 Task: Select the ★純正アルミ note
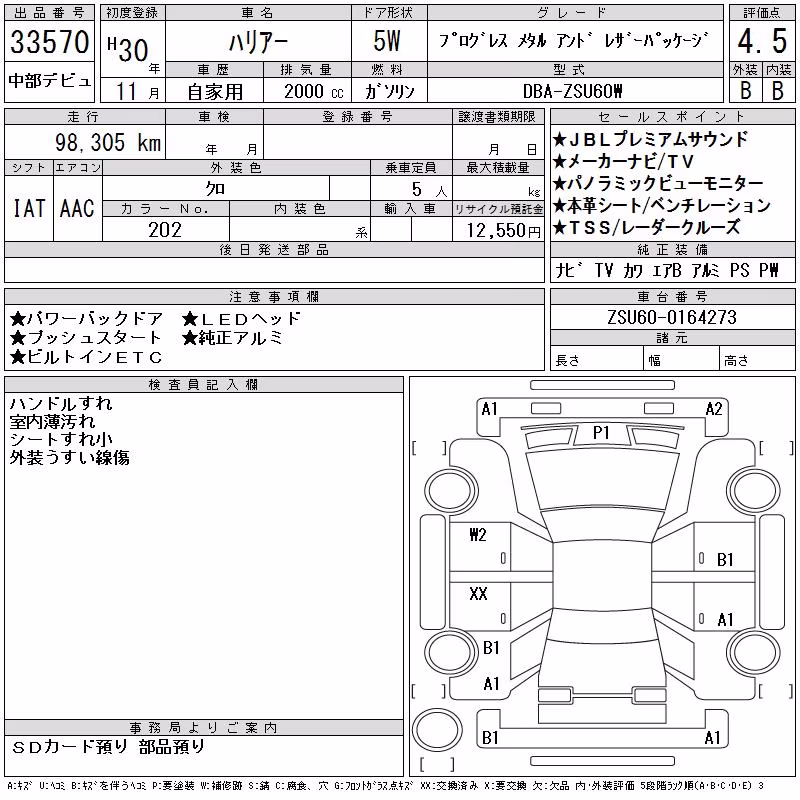pos(232,338)
